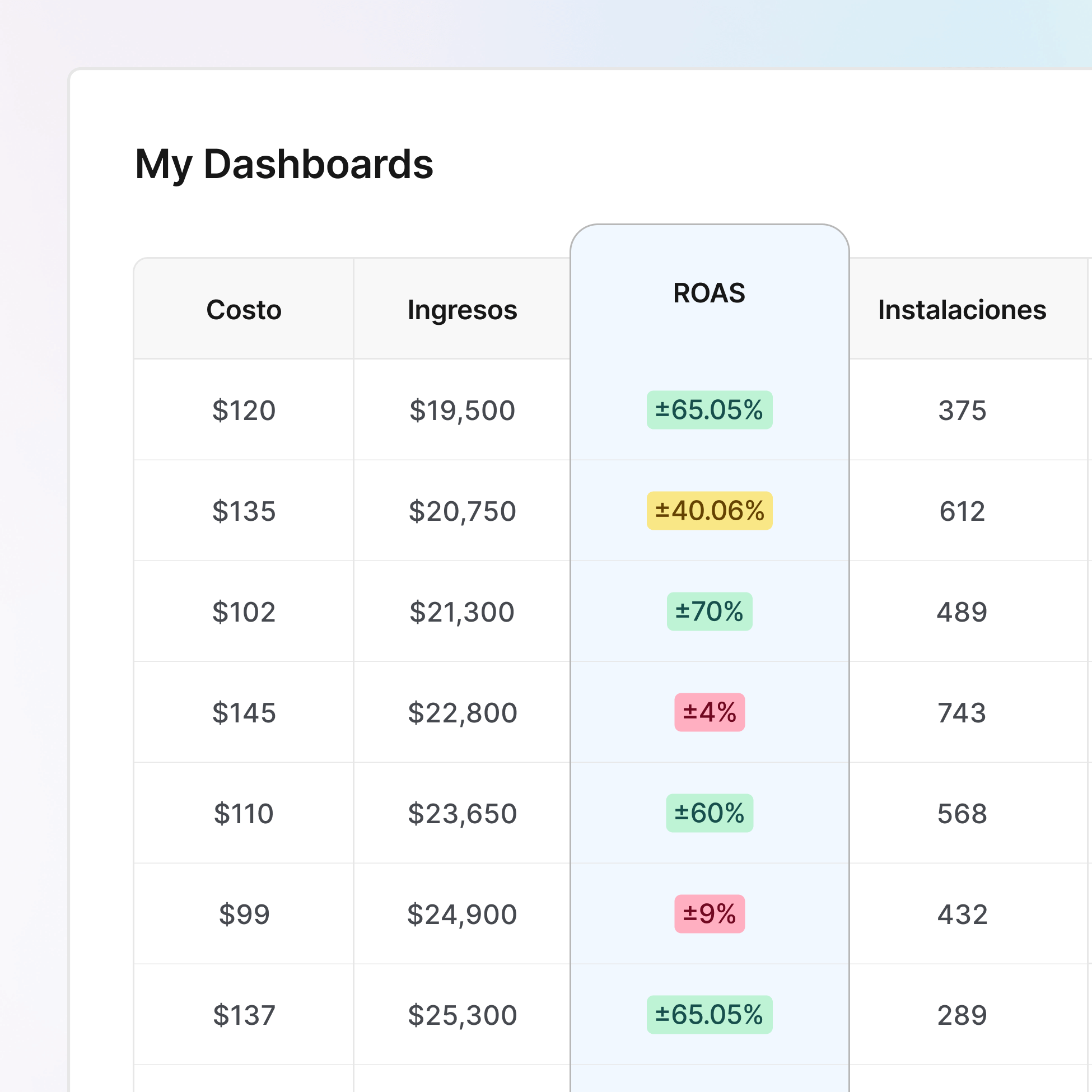Select the $120 Costo cell
1092x1092 pixels.
(x=243, y=410)
